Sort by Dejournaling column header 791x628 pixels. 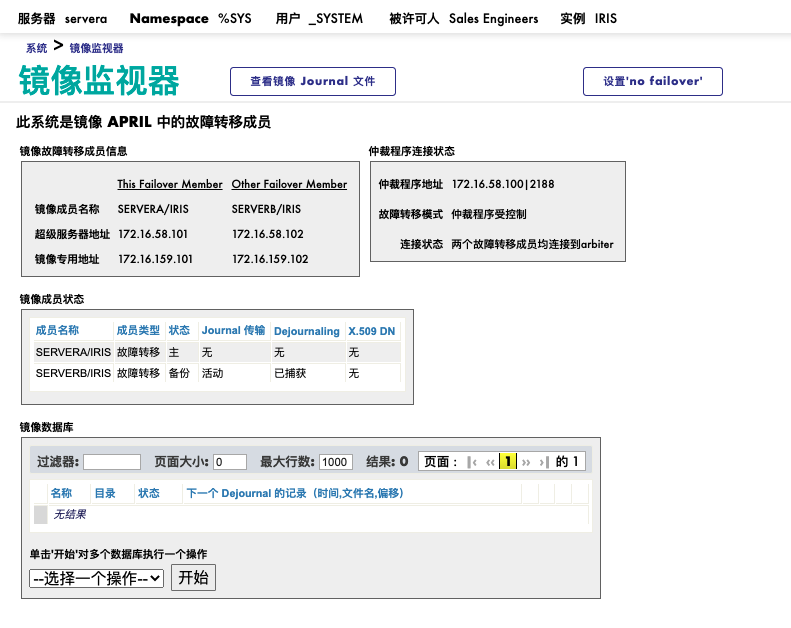click(x=306, y=331)
